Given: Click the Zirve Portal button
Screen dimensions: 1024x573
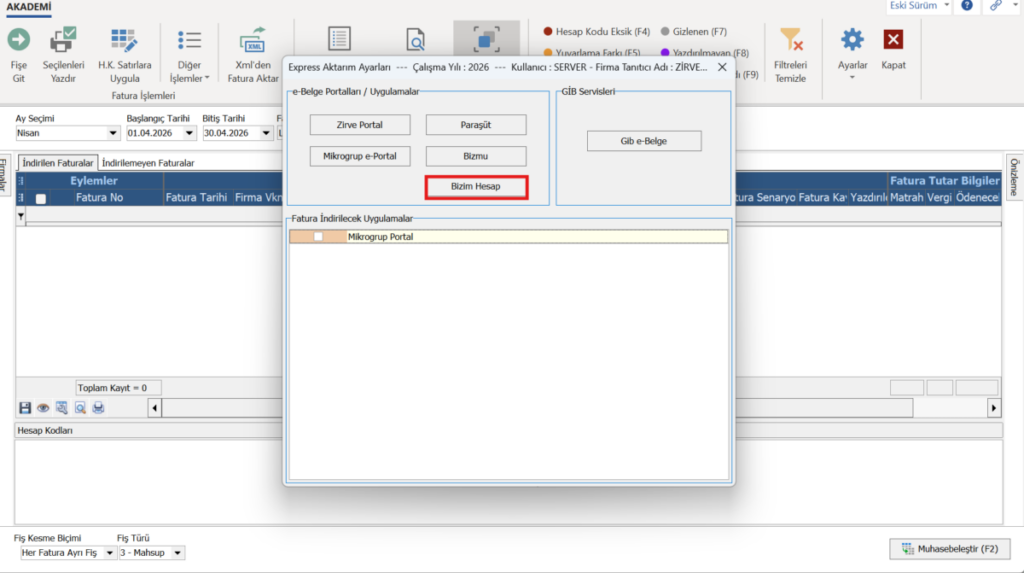Looking at the screenshot, I should [360, 125].
